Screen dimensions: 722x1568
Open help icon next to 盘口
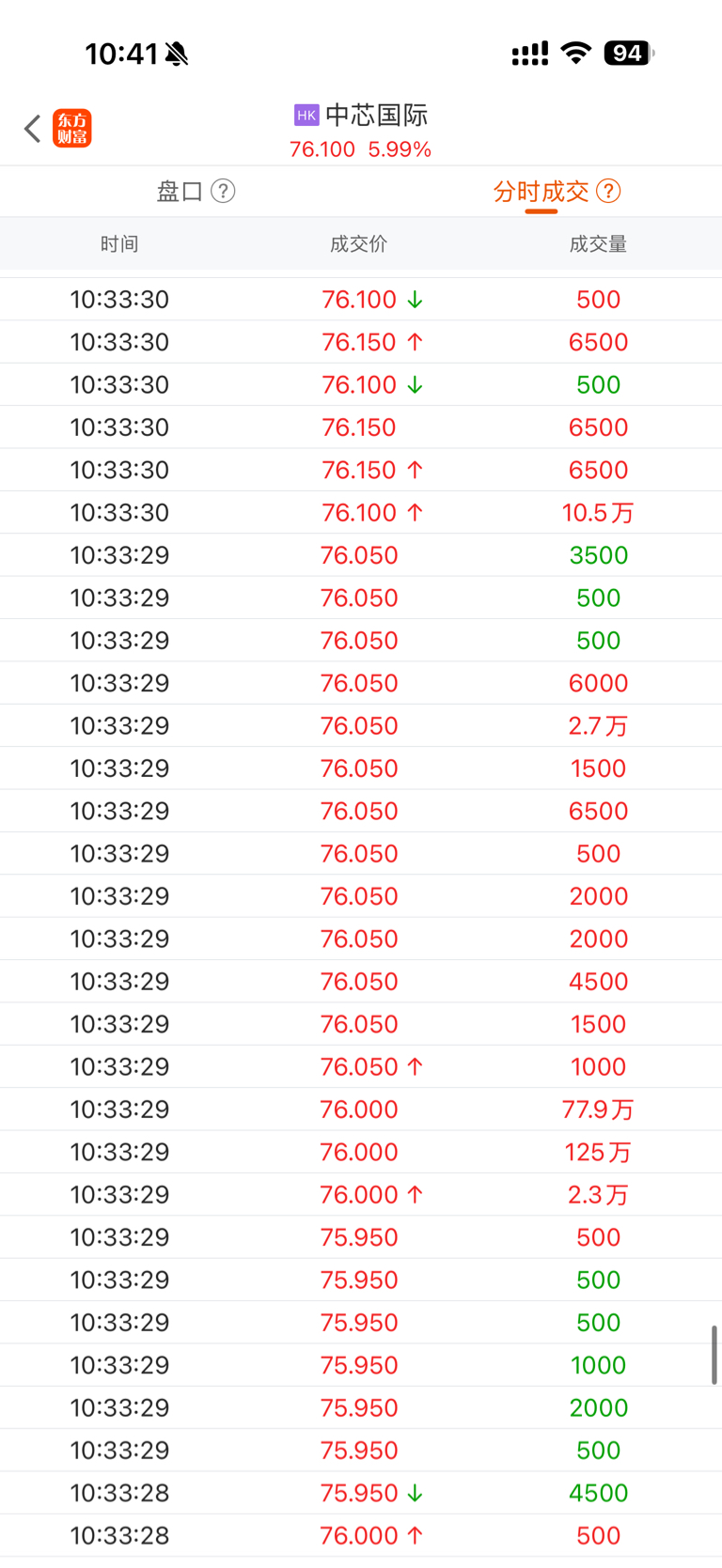pyautogui.click(x=223, y=192)
